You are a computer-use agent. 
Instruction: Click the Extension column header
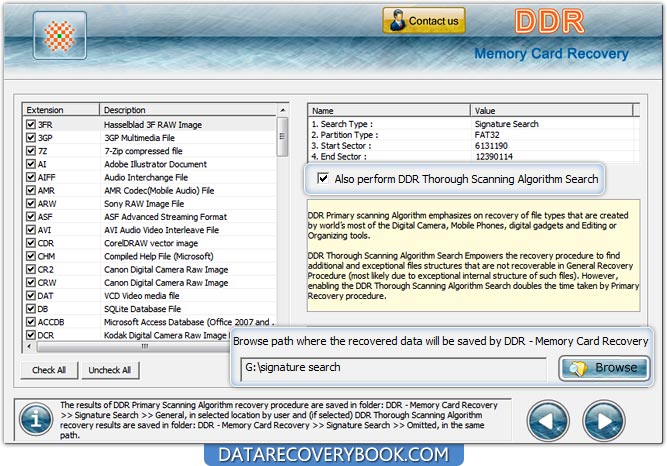pos(60,110)
